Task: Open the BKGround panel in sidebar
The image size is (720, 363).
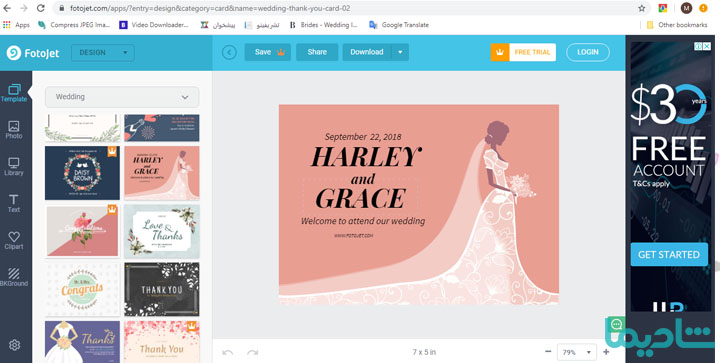Action: [14, 277]
